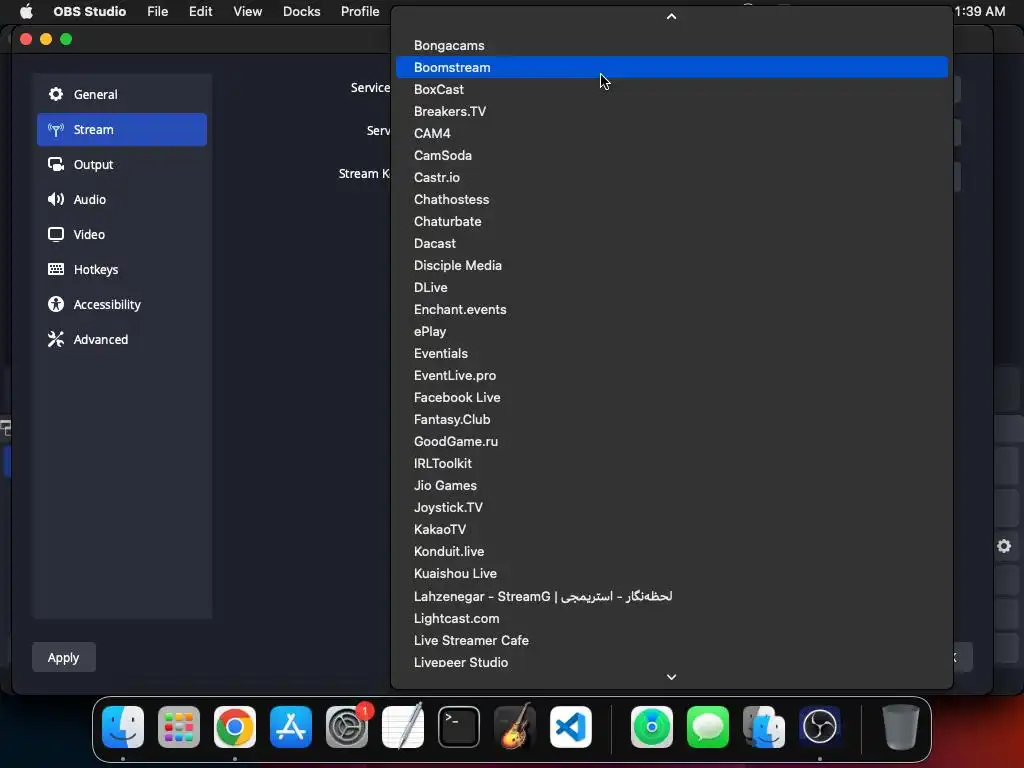Choose Bongacams from the service list
Image resolution: width=1024 pixels, height=768 pixels.
(672, 46)
